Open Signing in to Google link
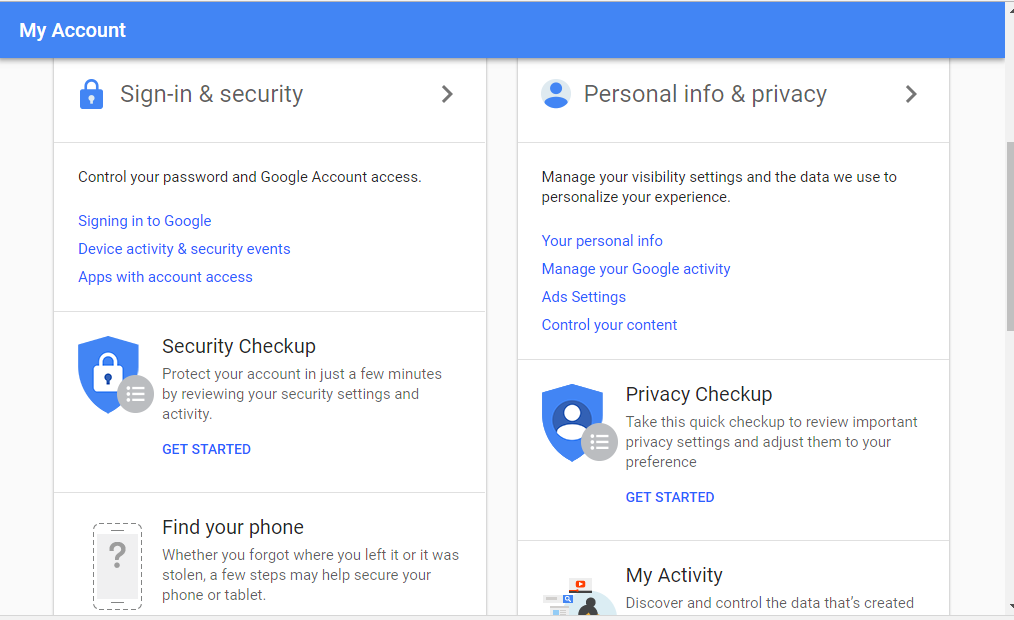The width and height of the screenshot is (1014, 620). pos(145,221)
